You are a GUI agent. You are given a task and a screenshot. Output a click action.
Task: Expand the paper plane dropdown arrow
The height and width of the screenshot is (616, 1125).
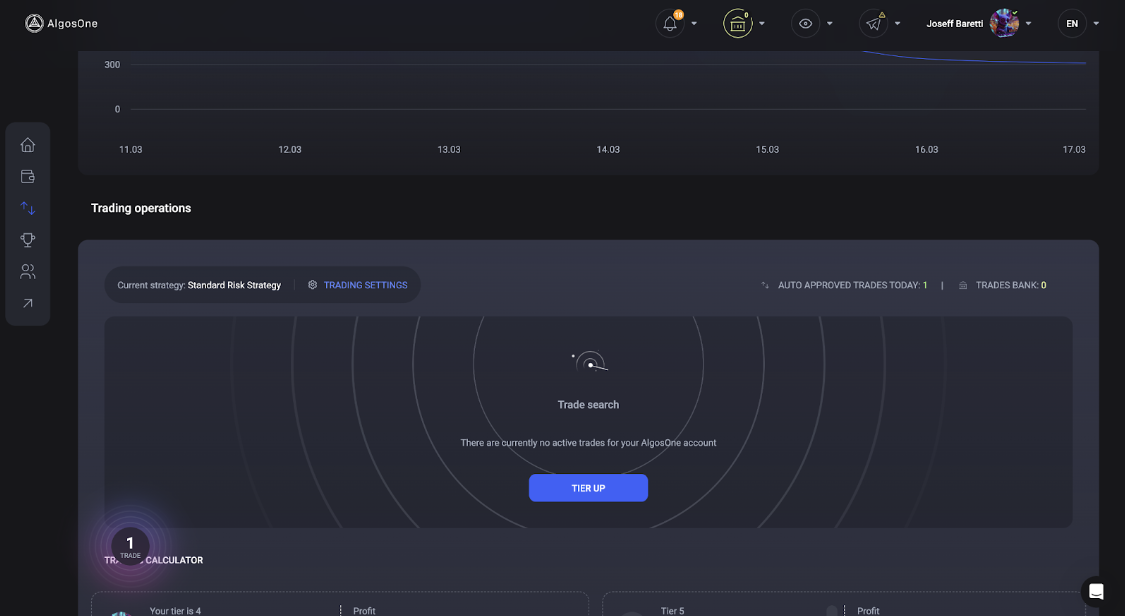tap(898, 24)
